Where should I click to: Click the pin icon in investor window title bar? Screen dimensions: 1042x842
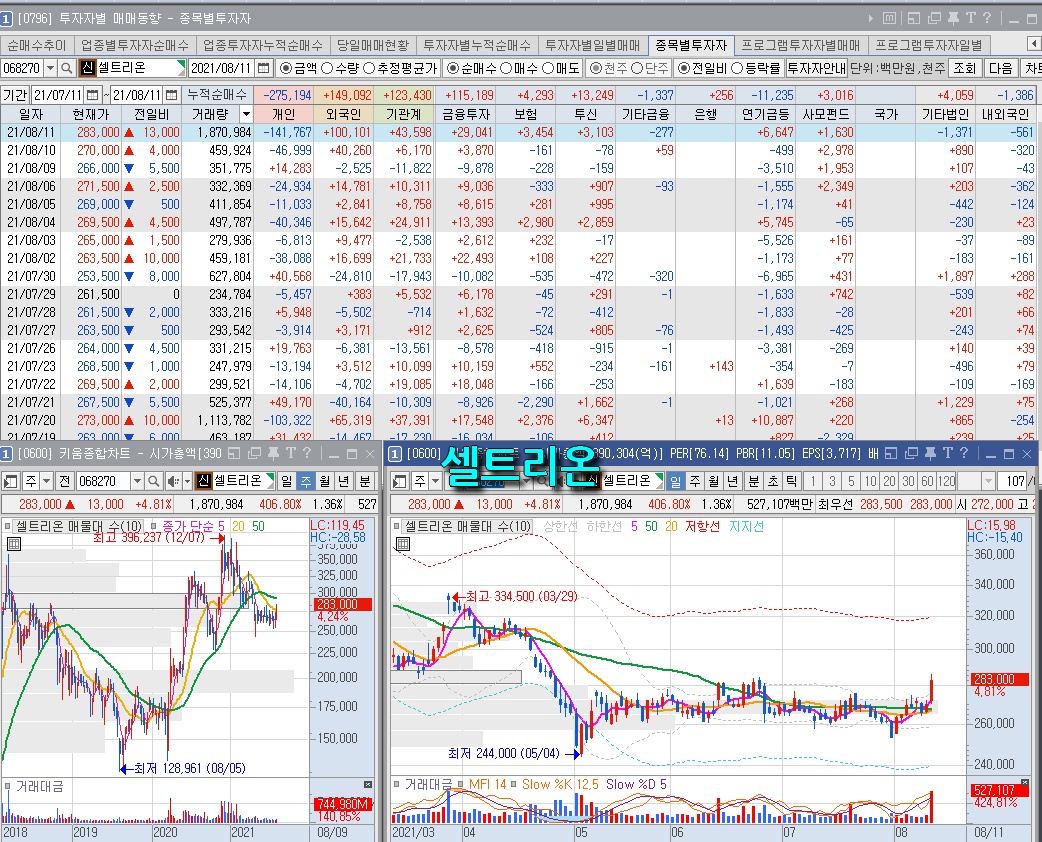[953, 18]
